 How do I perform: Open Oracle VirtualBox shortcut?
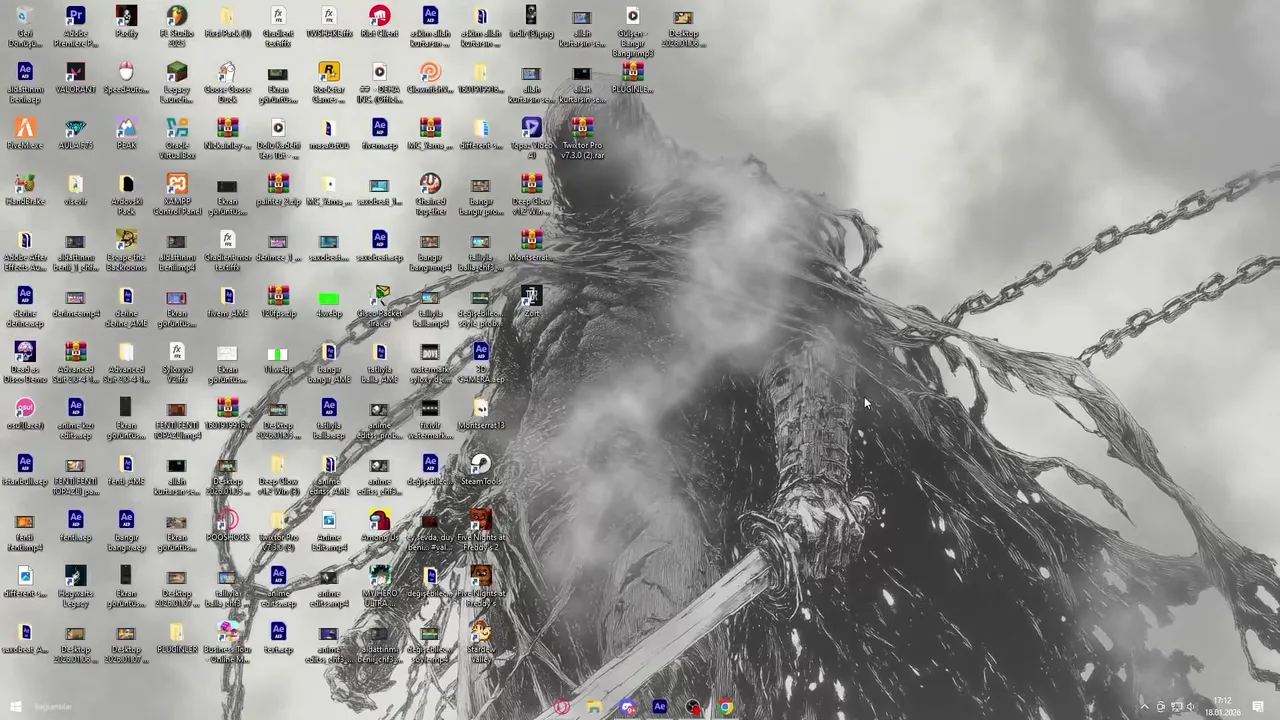click(x=177, y=138)
